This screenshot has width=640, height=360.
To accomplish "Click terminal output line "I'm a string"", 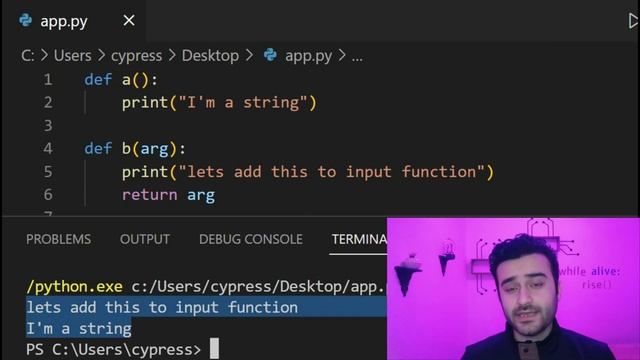I will tap(79, 329).
